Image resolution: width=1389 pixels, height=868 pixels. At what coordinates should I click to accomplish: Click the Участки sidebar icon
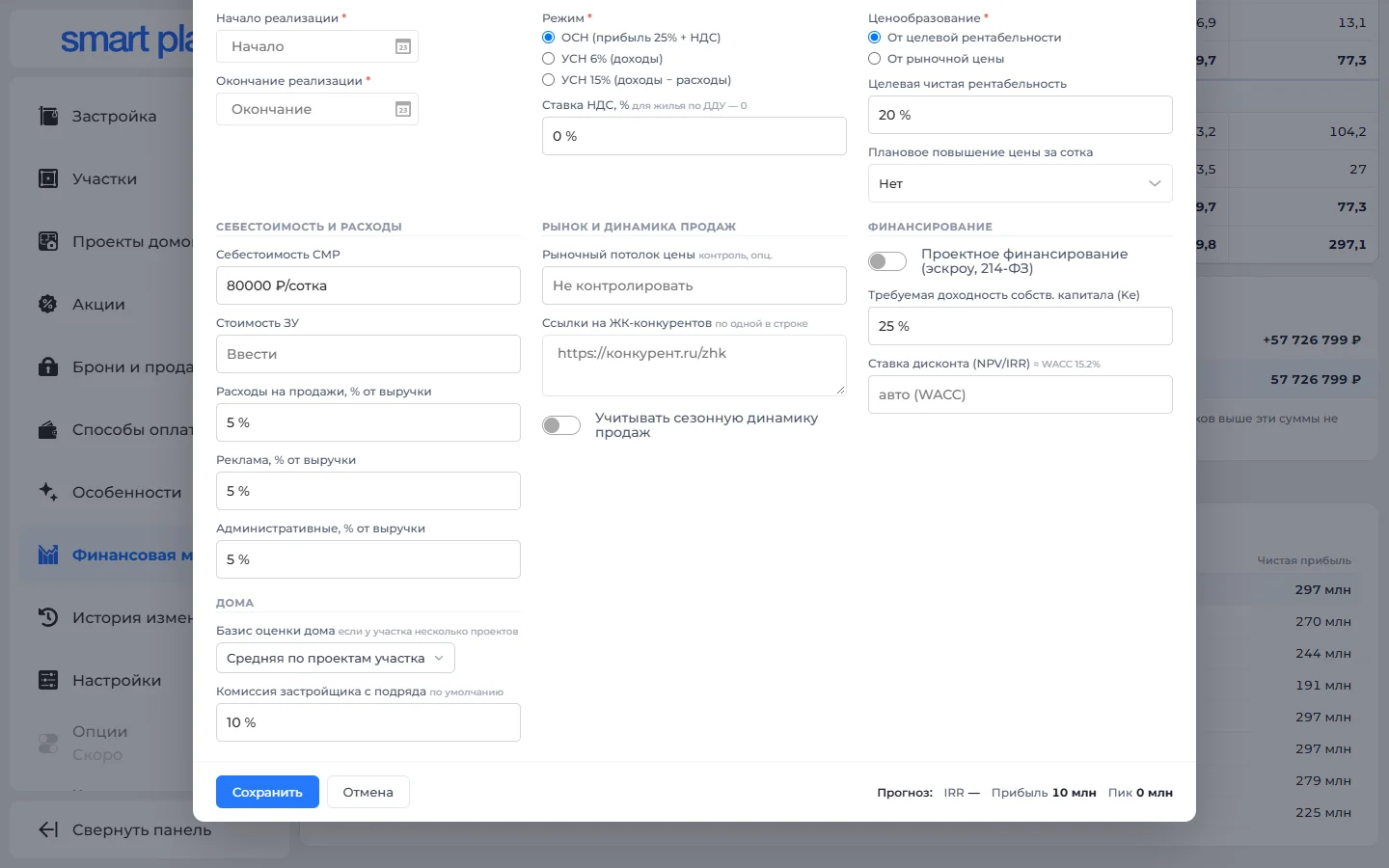point(48,178)
